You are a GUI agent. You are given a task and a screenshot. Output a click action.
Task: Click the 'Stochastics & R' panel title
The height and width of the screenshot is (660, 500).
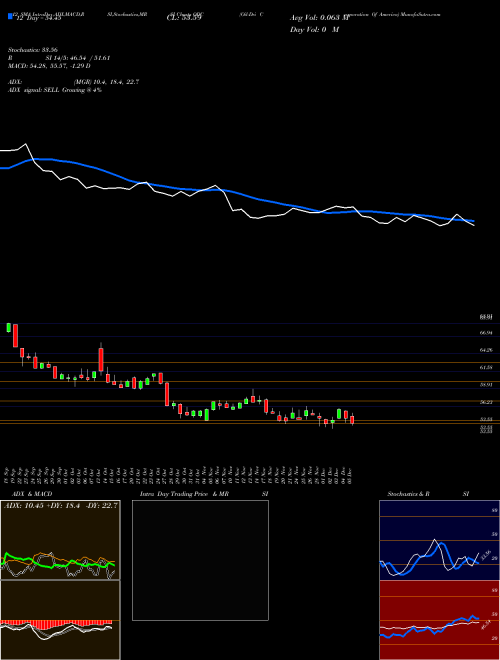pos(409,494)
